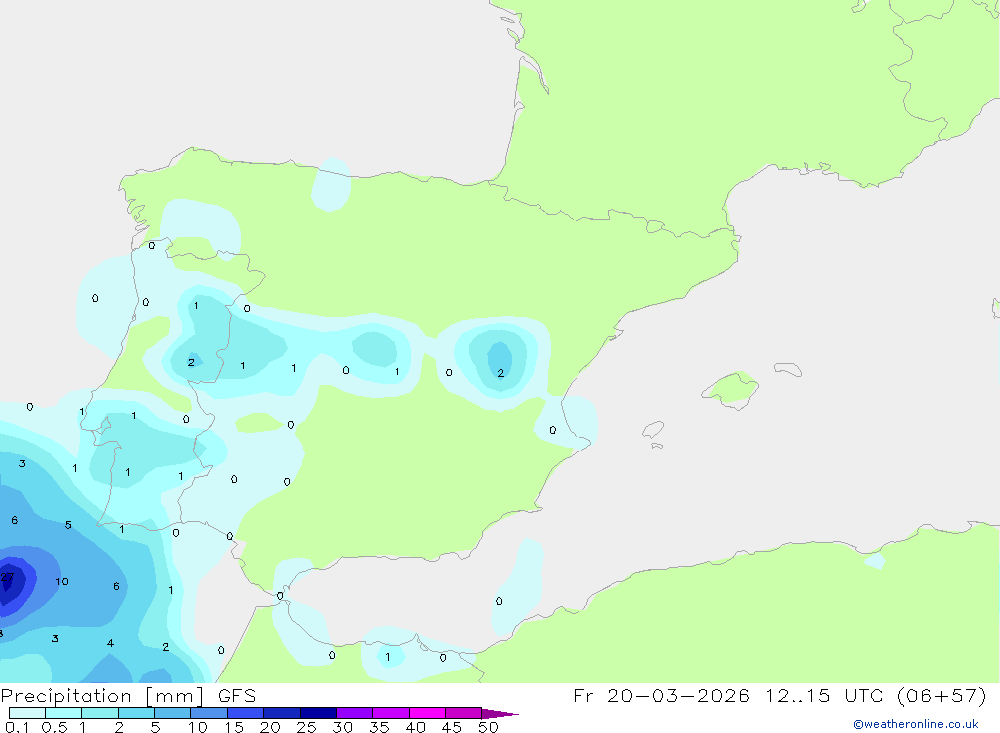Viewport: 1000px width, 733px height.
Task: Click the '5' precipitation value on the map
Action: 68,525
